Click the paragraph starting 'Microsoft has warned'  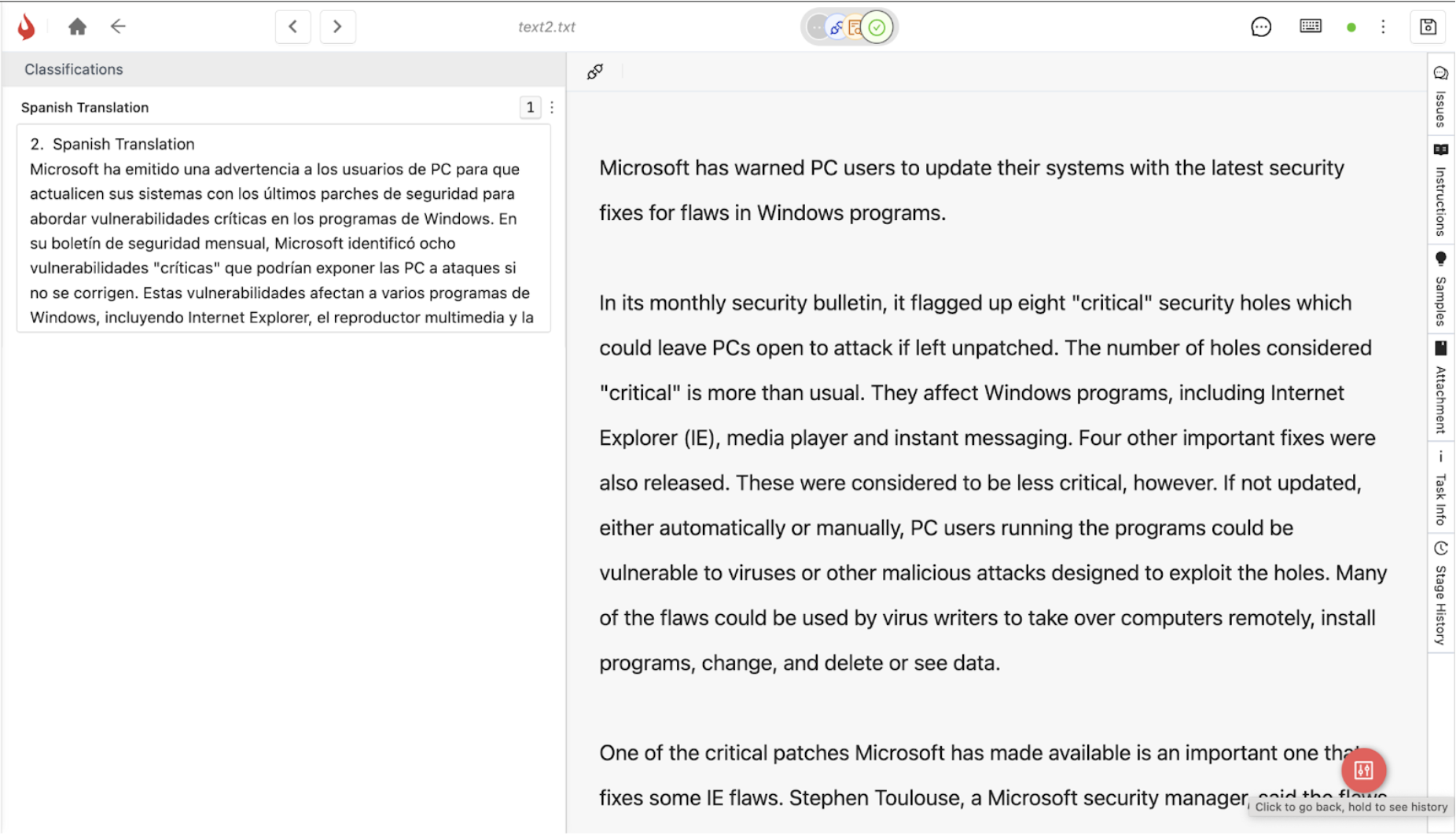click(972, 190)
